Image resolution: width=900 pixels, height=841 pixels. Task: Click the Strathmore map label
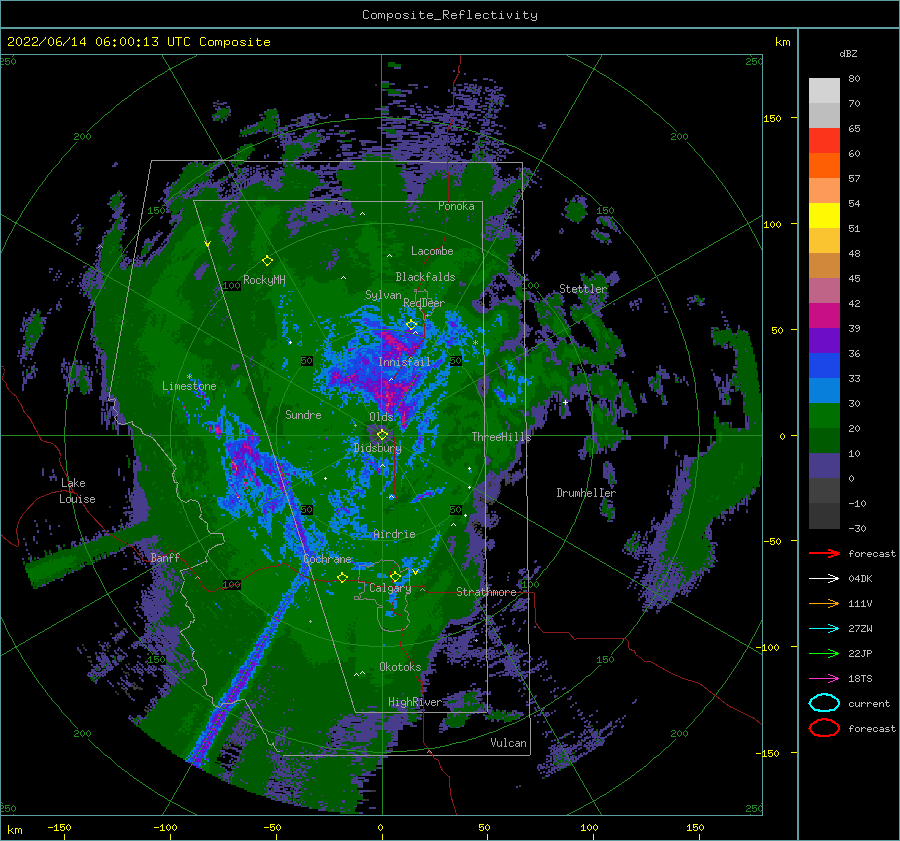coord(486,592)
